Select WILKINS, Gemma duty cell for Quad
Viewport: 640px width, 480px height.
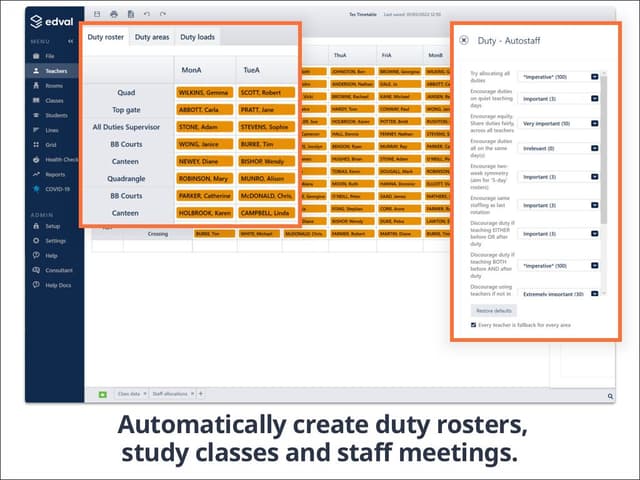pos(205,92)
